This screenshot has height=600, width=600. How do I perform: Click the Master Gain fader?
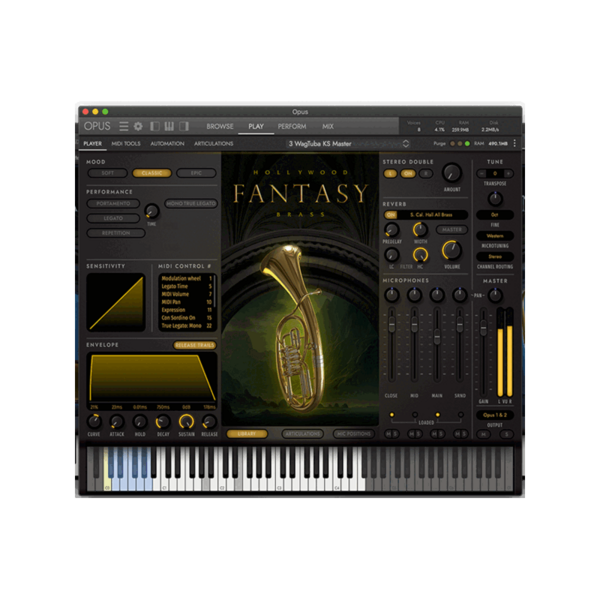coord(484,326)
